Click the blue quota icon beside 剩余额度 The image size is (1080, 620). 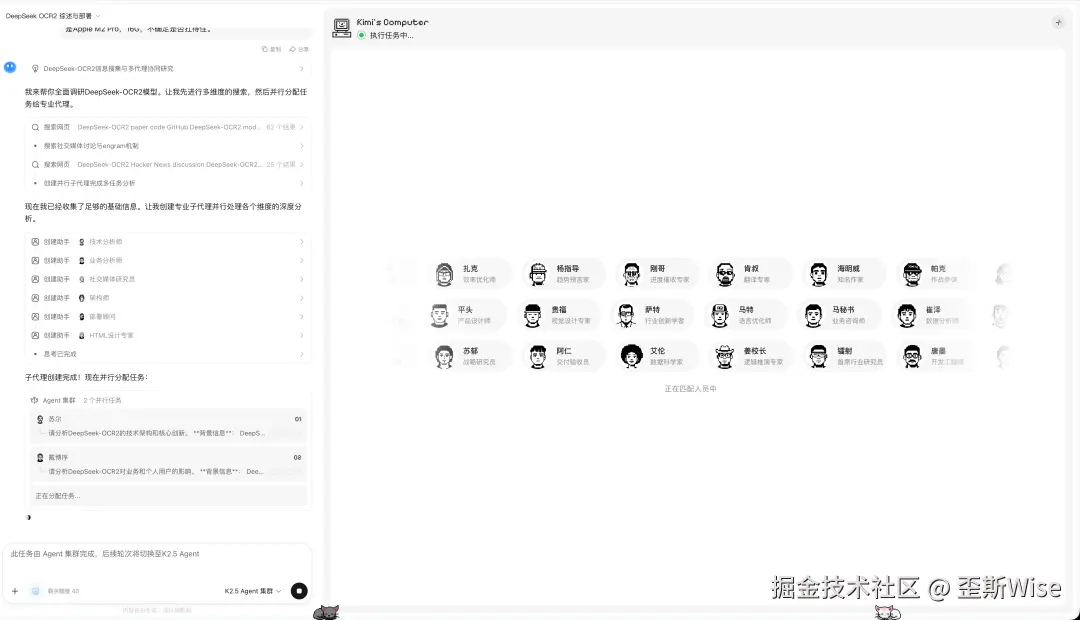[x=36, y=591]
